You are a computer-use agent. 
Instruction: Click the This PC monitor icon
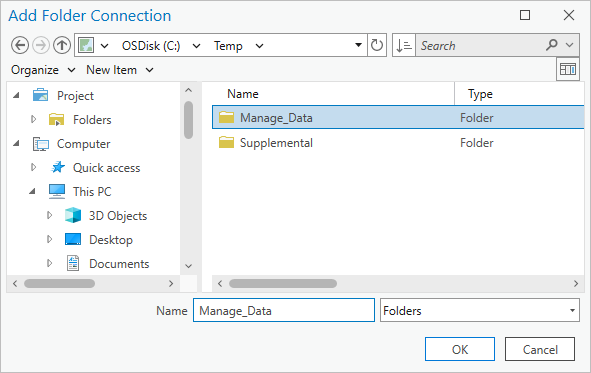tap(57, 191)
